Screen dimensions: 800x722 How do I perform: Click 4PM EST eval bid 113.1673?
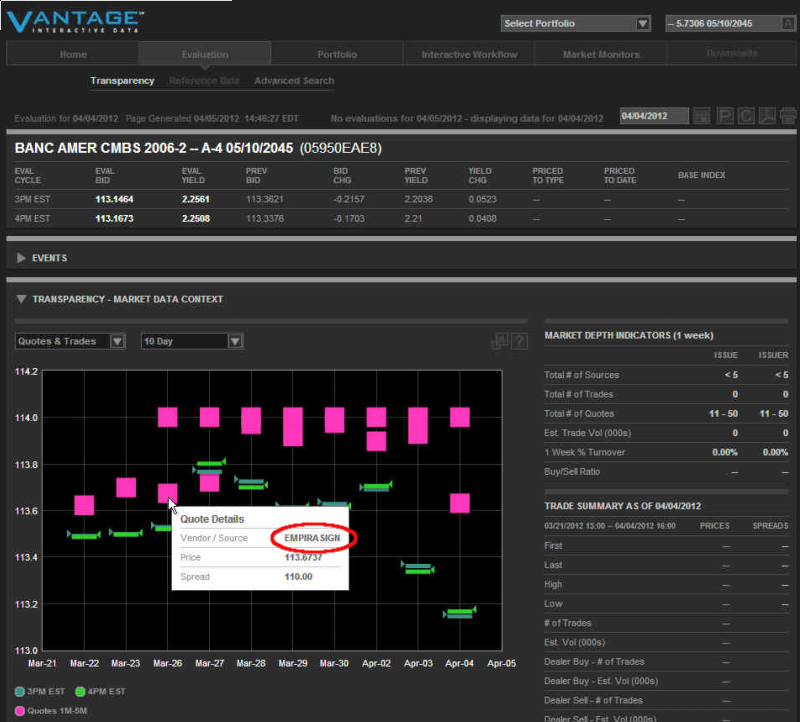(114, 218)
